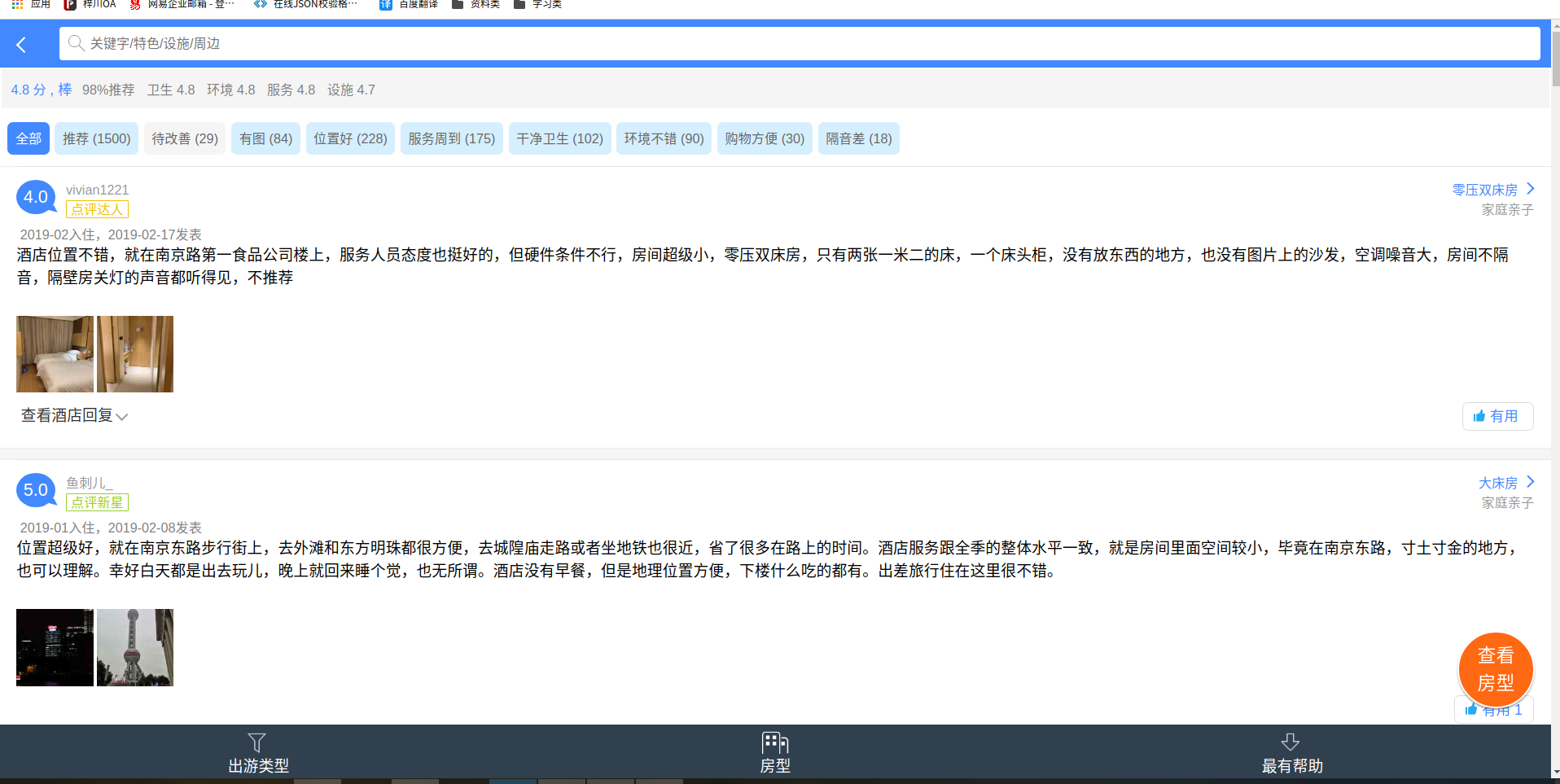Filter reviews by 隔音差 (18)
This screenshot has width=1560, height=784.
(x=859, y=138)
